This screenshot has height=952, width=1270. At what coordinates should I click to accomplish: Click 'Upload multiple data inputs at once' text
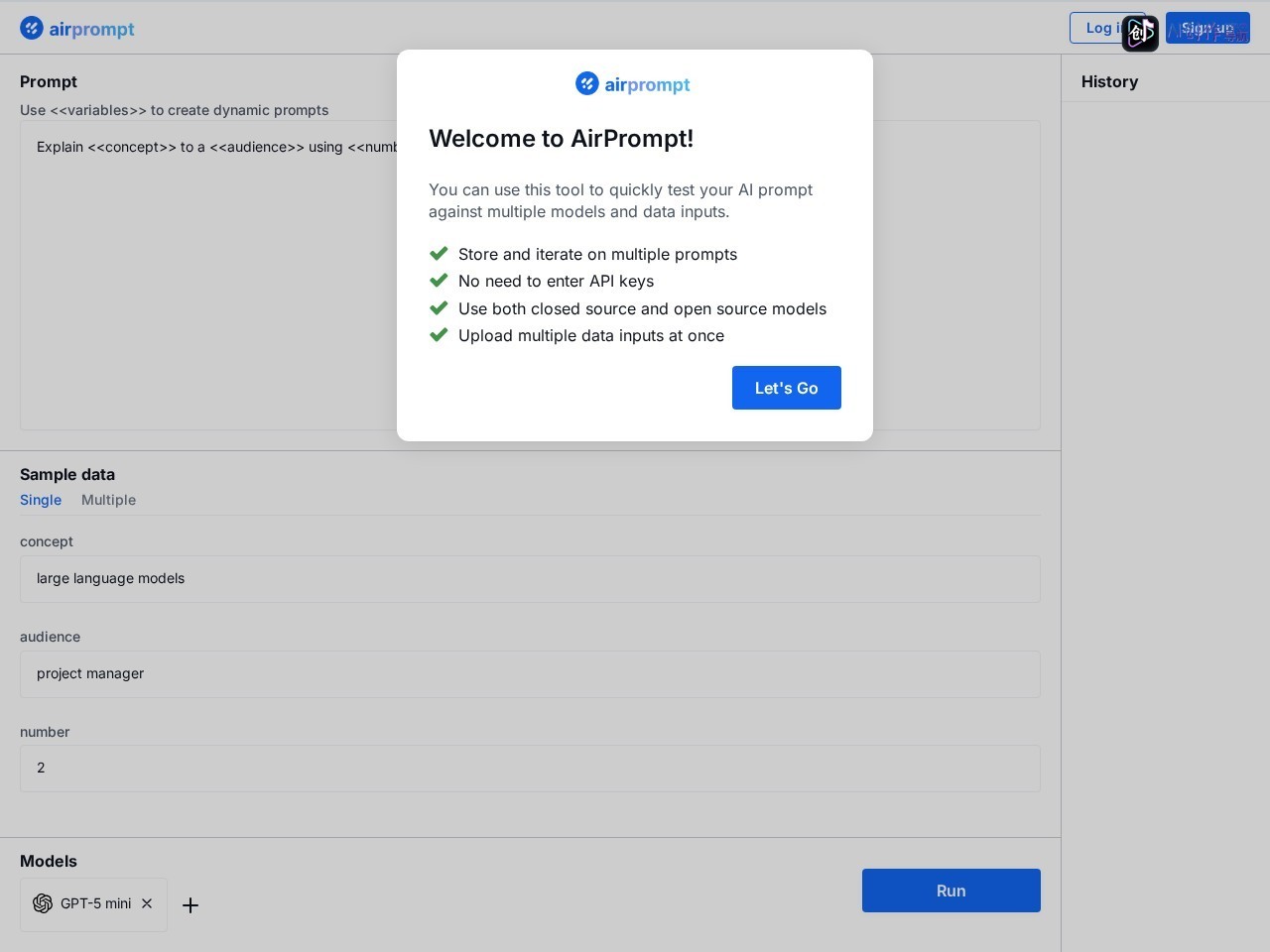(x=591, y=335)
